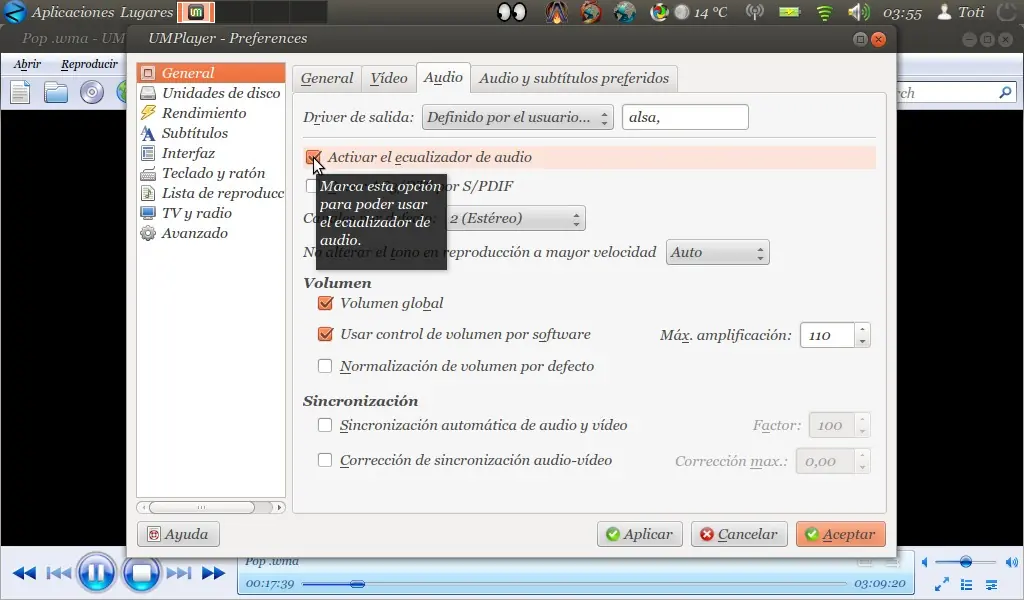Viewport: 1024px width, 600px height.
Task: Open the system volume speaker in top panel
Action: point(859,12)
